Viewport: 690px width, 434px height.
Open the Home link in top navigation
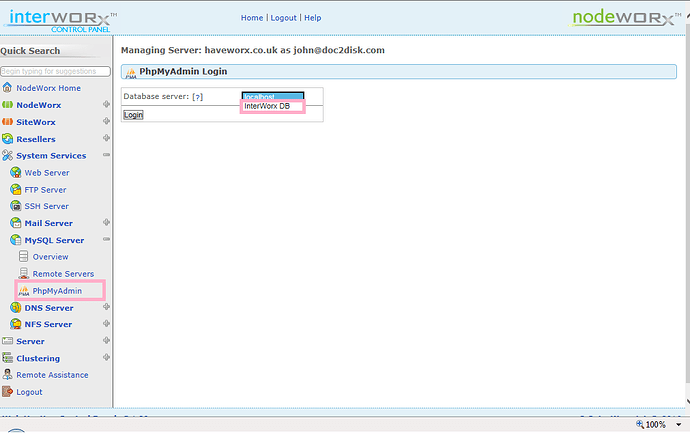pos(252,18)
